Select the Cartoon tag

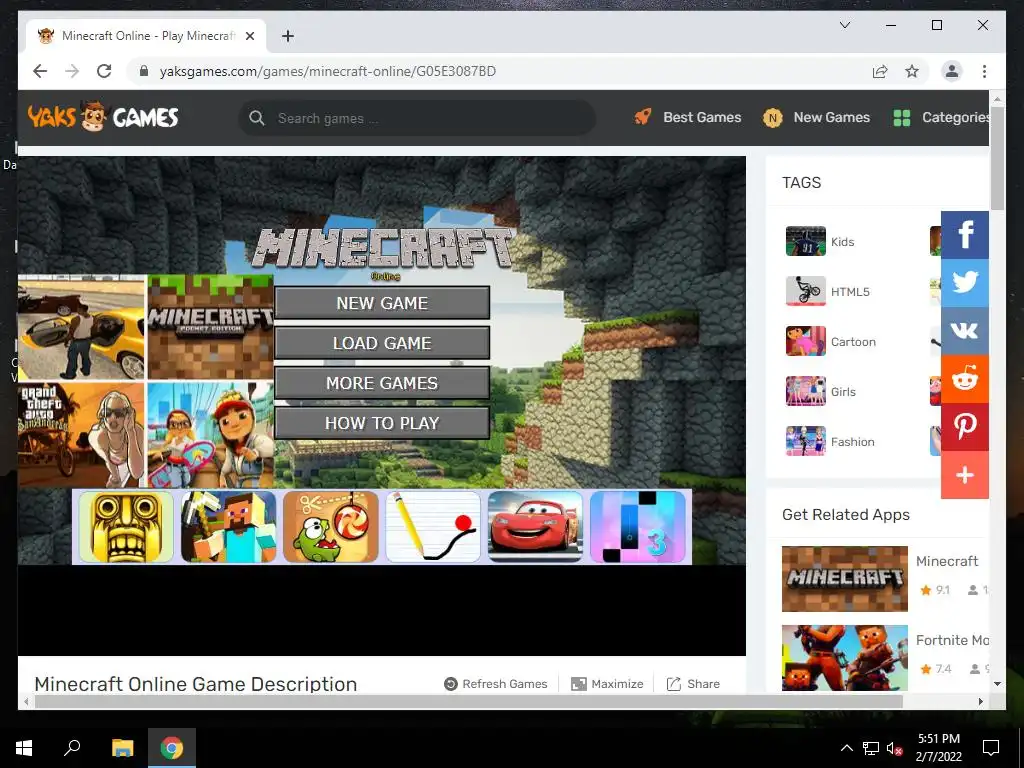pos(831,342)
